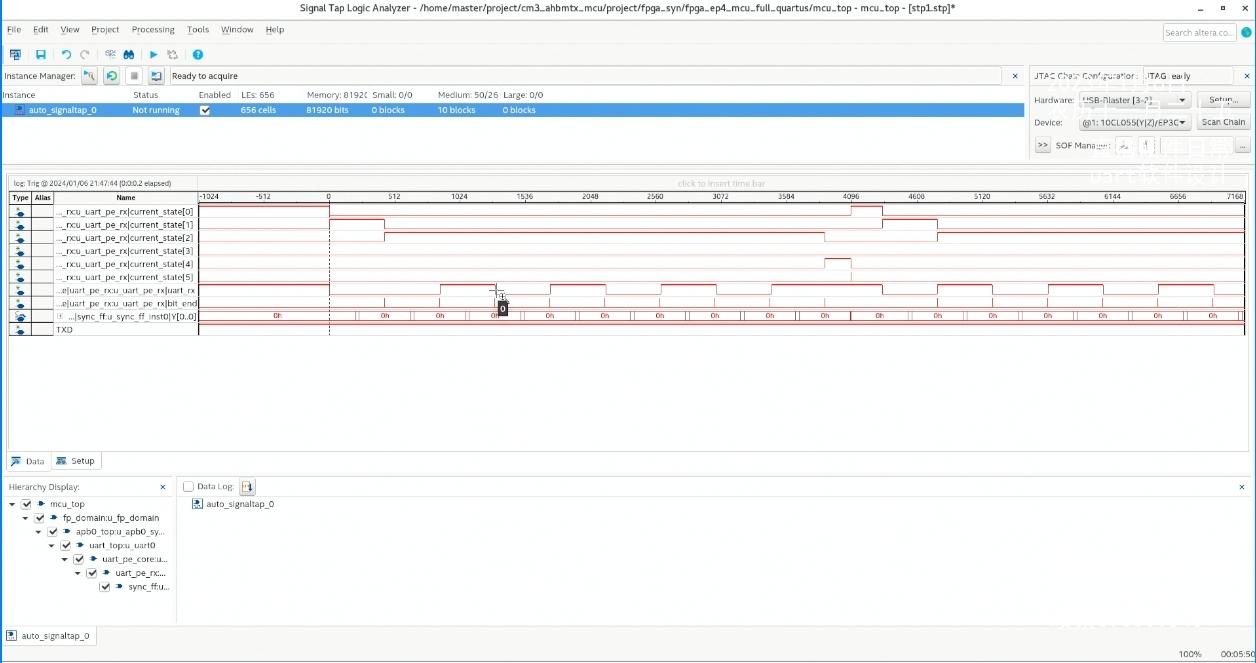This screenshot has height=663, width=1256.
Task: Open the Device selection dropdown
Action: (x=1135, y=122)
